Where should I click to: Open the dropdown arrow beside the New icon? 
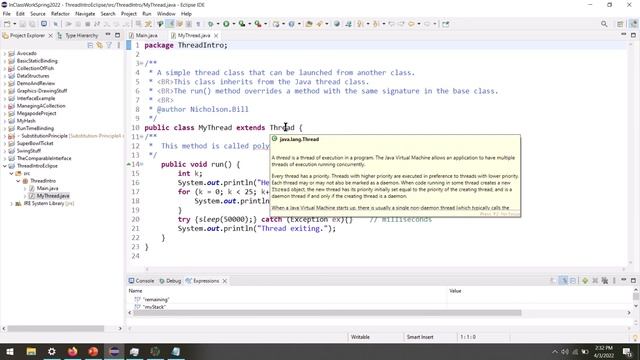[x=15, y=24]
